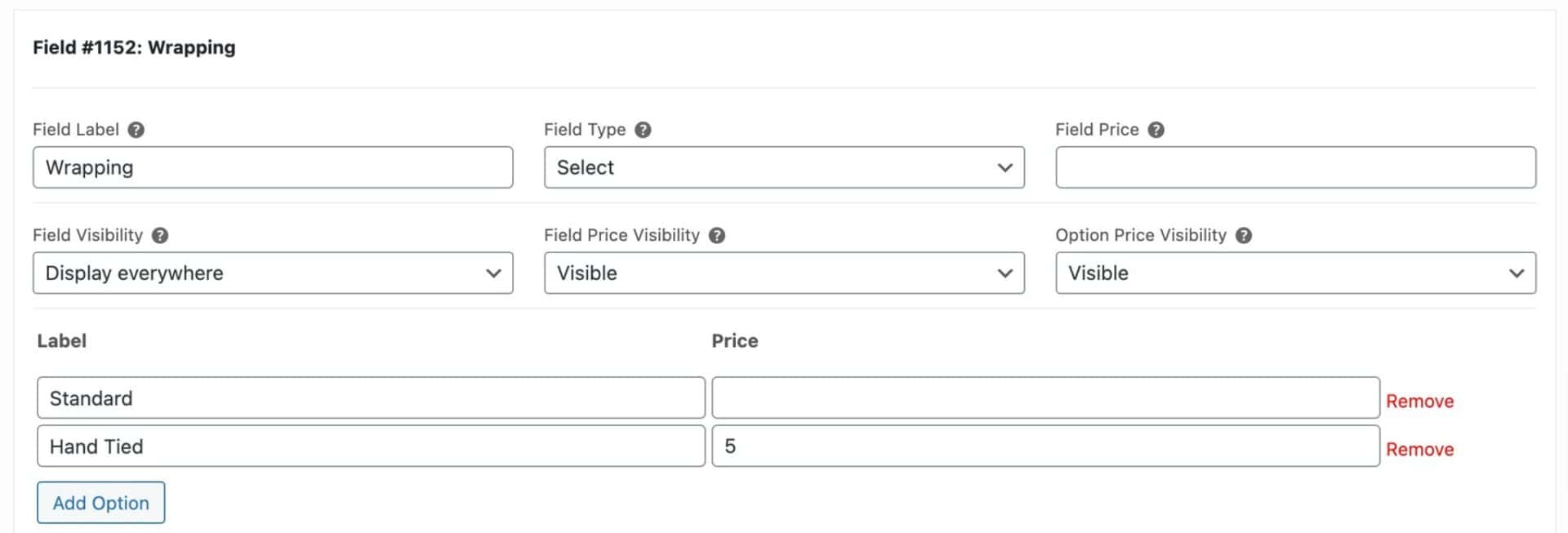Click the help icon beside Field Type
The width and height of the screenshot is (1568, 533).
(644, 130)
